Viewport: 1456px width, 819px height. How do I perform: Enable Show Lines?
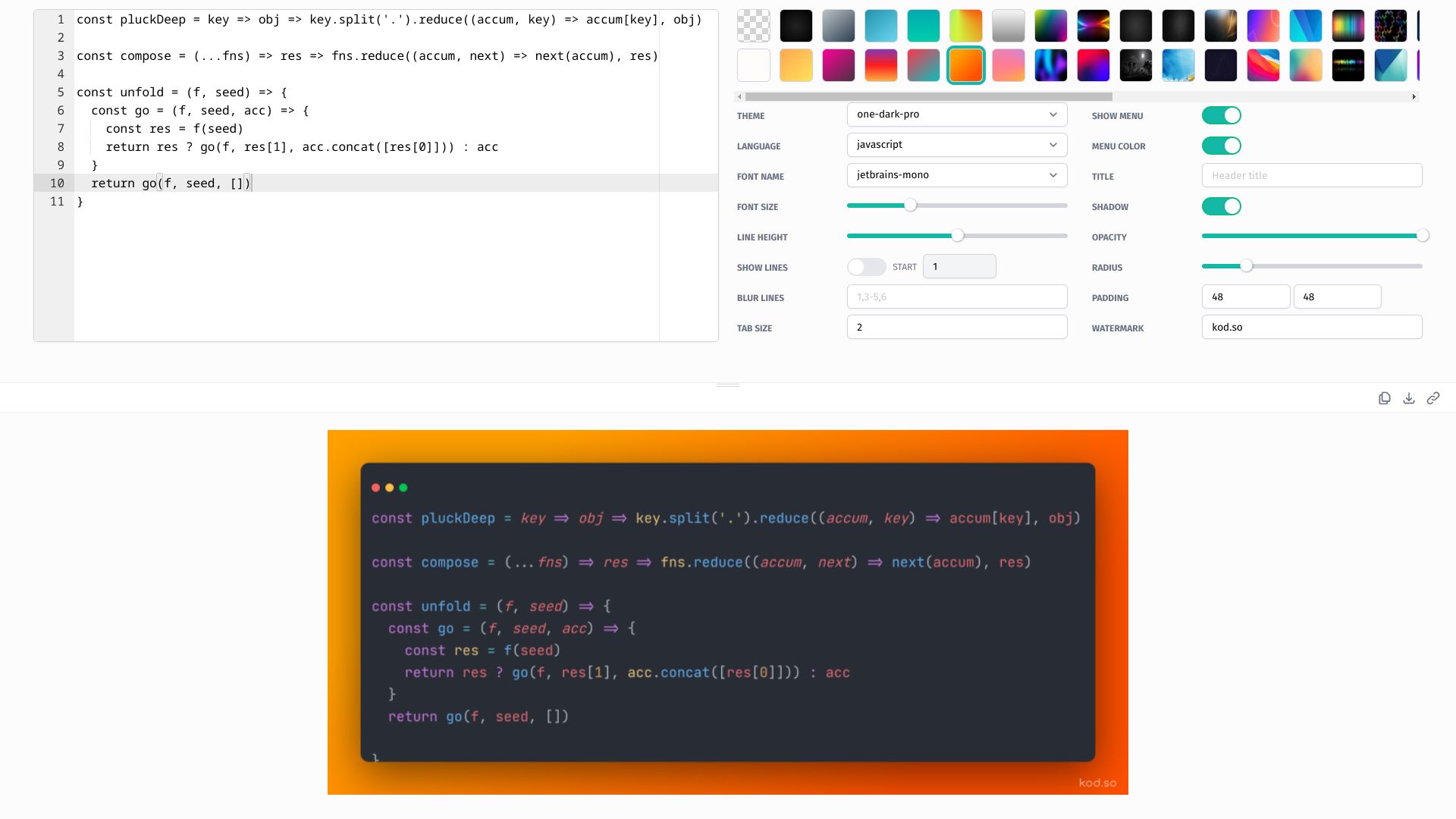point(867,267)
